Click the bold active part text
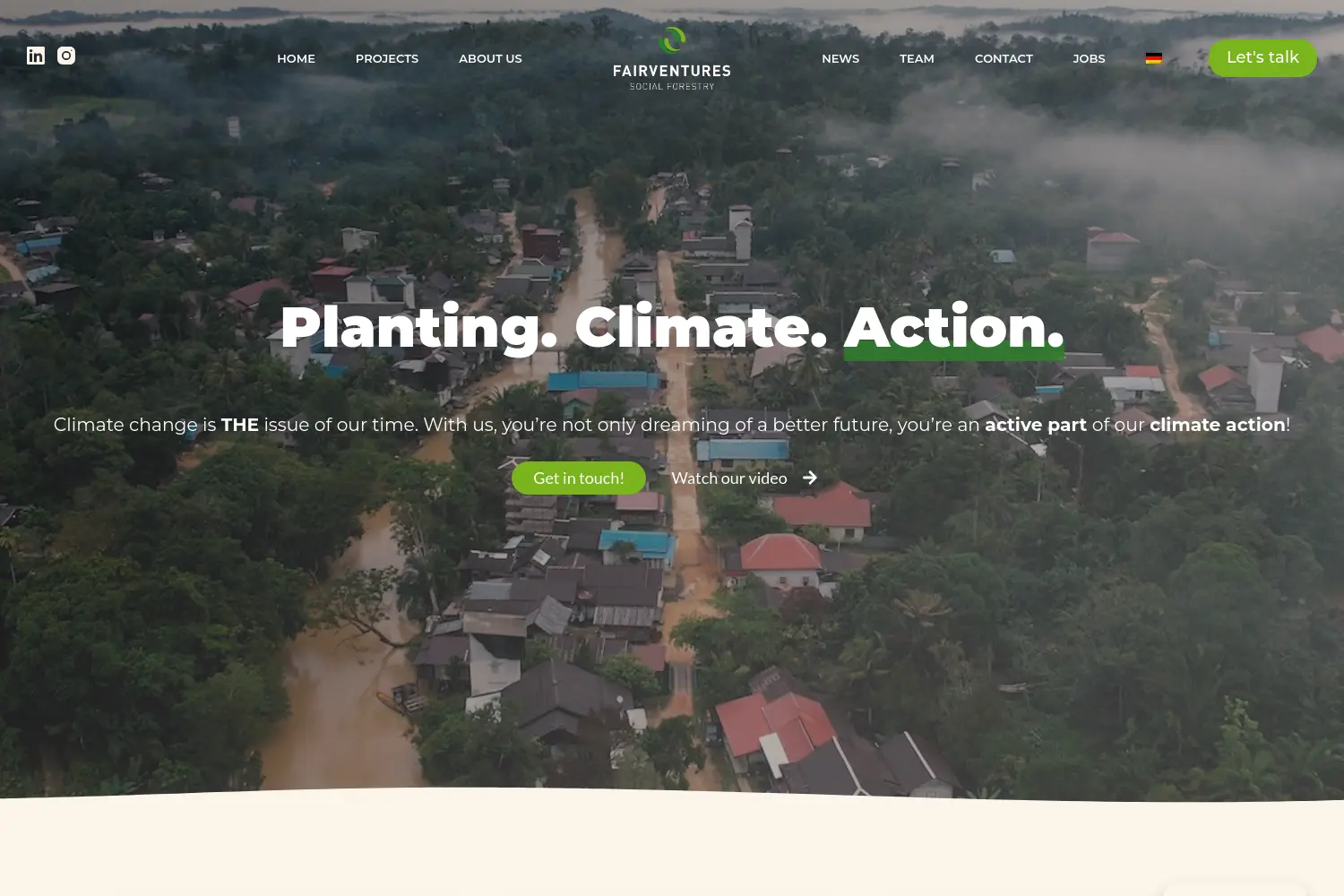 pos(1036,425)
